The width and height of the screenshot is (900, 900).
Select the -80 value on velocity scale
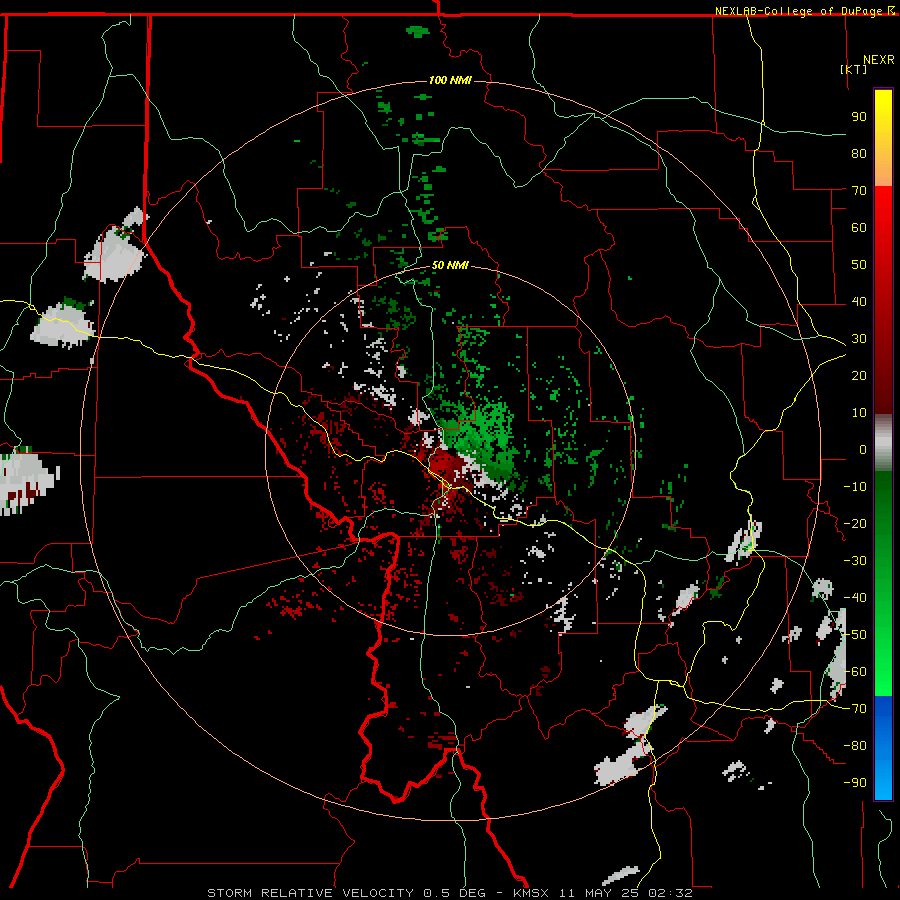855,746
